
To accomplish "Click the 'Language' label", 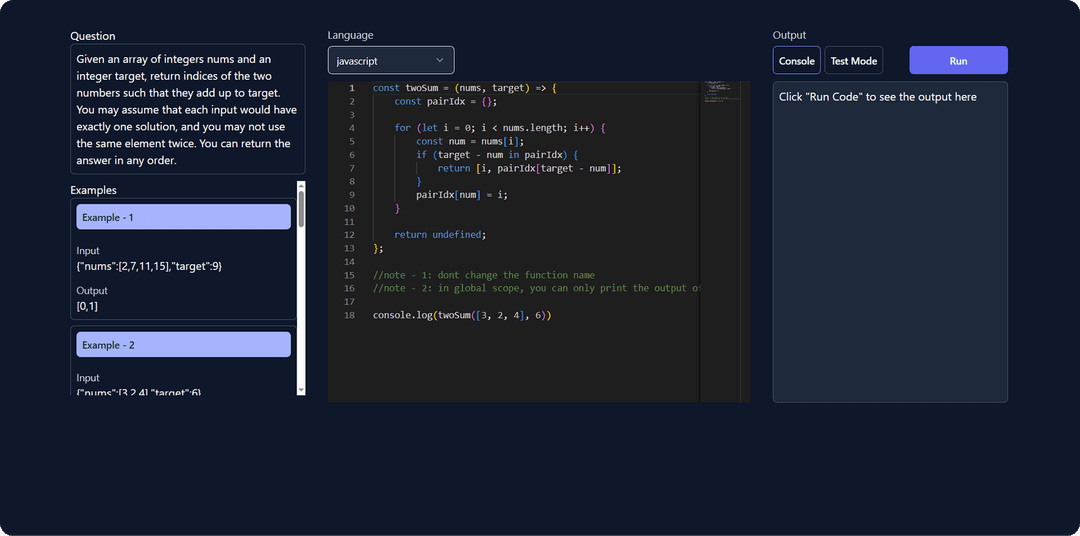I will click(x=351, y=35).
